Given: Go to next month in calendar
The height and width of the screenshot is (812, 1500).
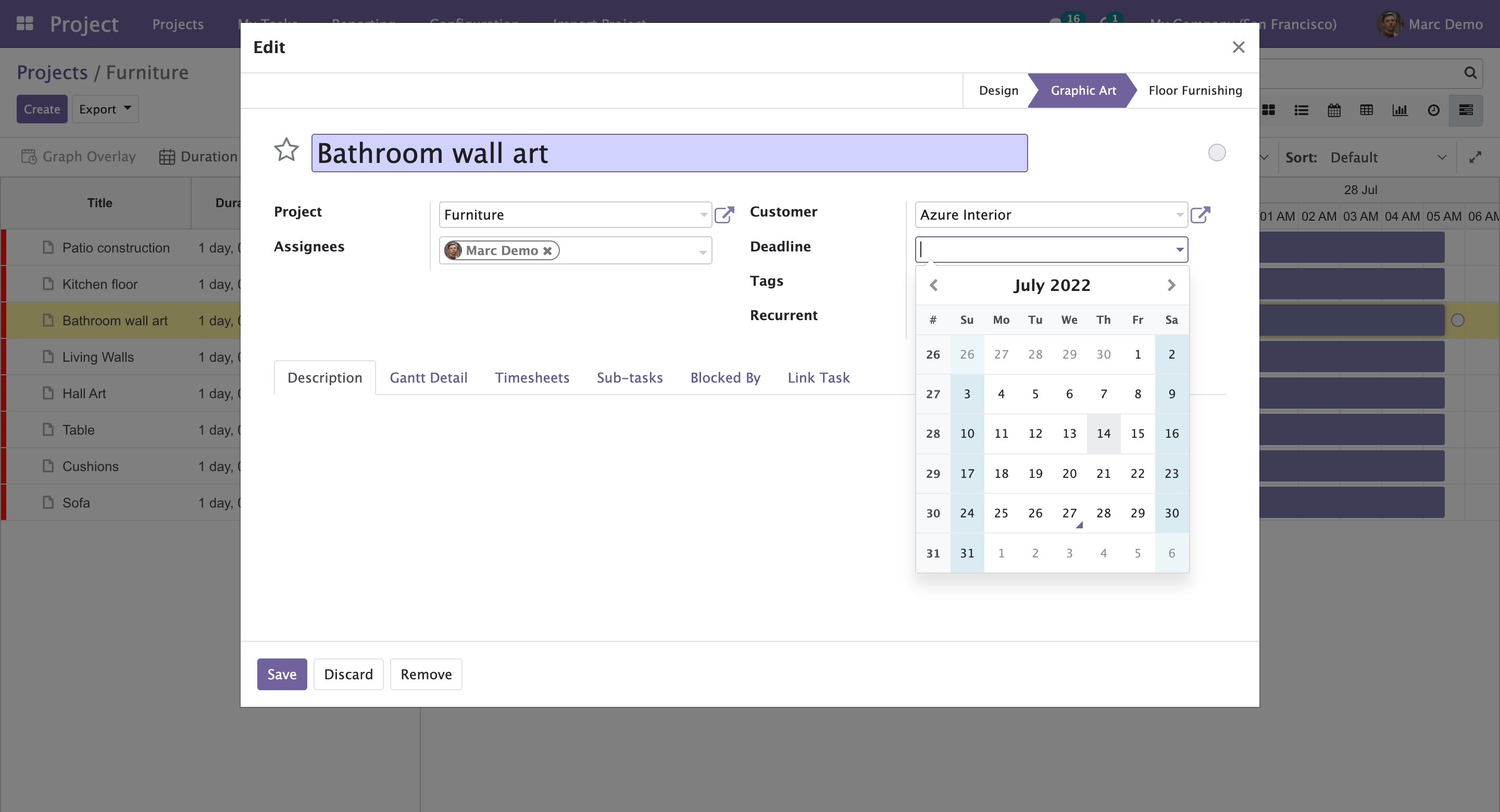Looking at the screenshot, I should coord(1171,285).
